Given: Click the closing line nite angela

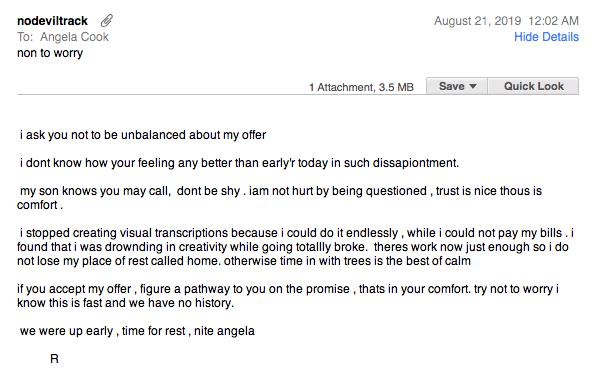Looking at the screenshot, I should 224,331.
